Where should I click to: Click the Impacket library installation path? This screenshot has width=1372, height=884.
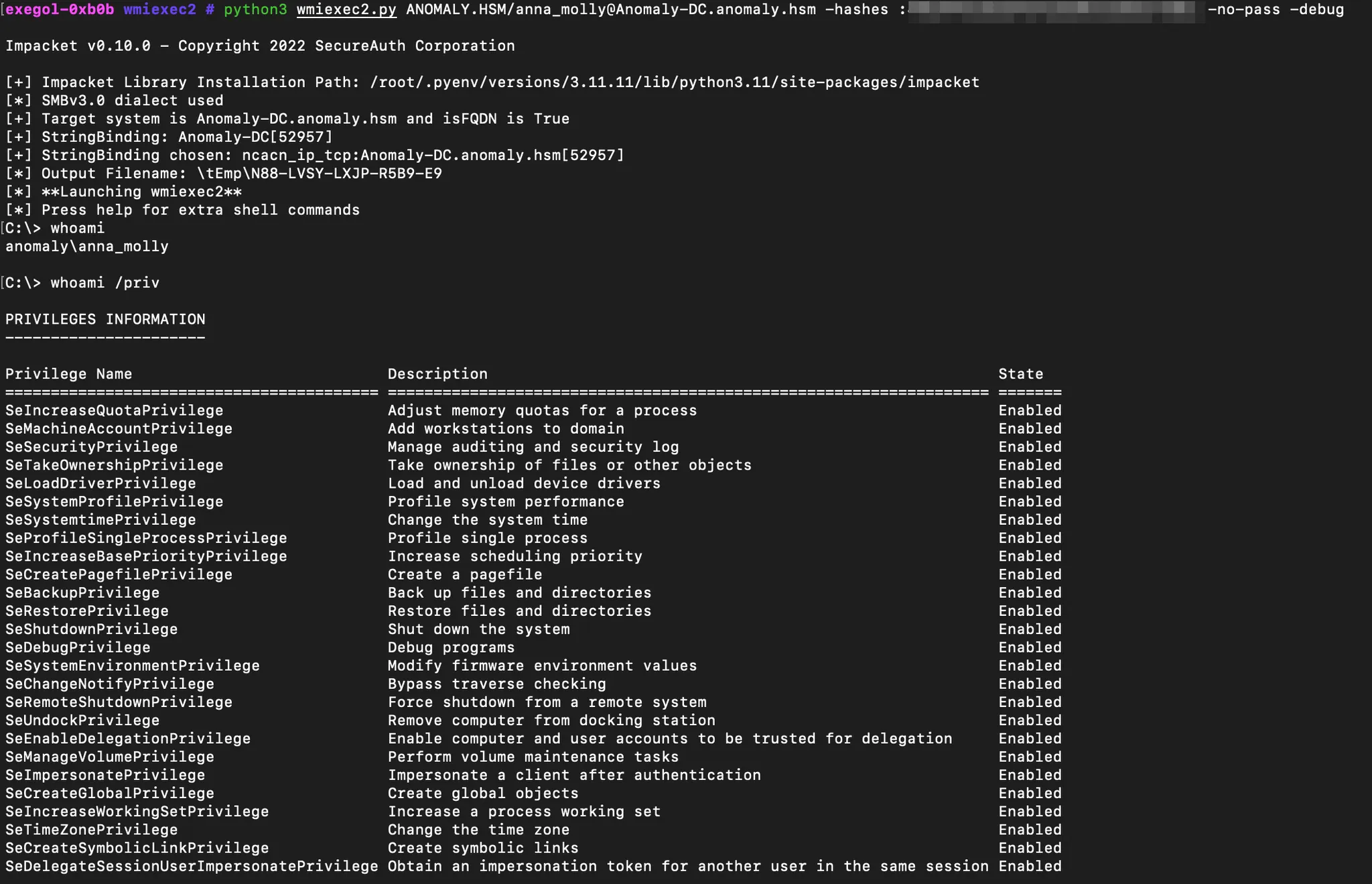[674, 82]
